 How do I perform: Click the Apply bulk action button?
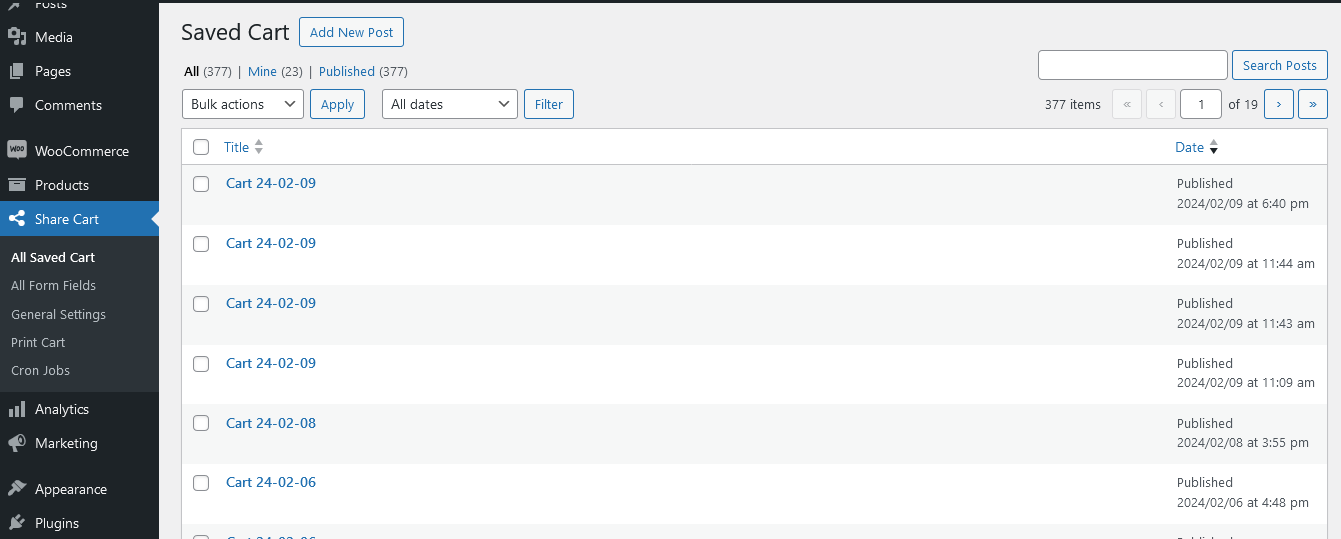point(337,104)
